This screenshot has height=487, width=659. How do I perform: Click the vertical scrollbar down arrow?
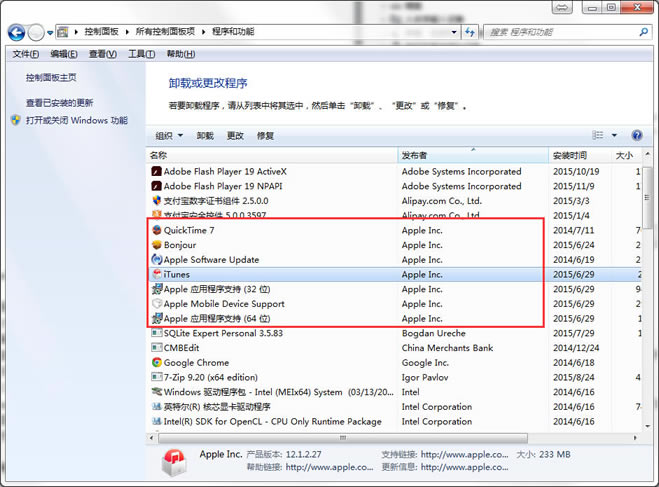pyautogui.click(x=647, y=425)
